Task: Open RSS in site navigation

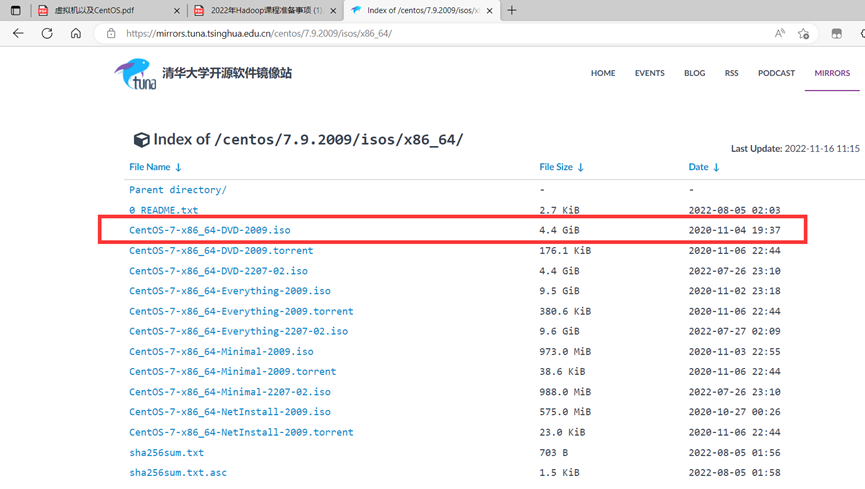Action: [731, 73]
